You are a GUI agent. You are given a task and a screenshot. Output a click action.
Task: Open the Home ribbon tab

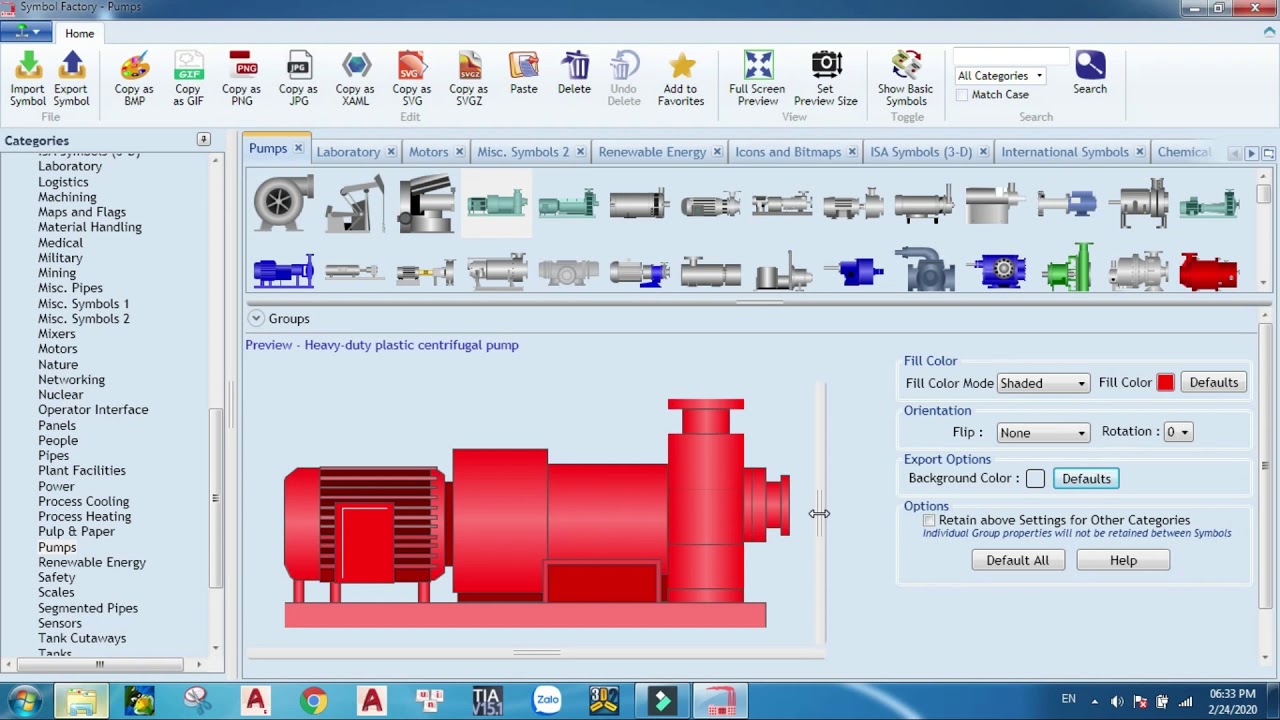point(79,33)
